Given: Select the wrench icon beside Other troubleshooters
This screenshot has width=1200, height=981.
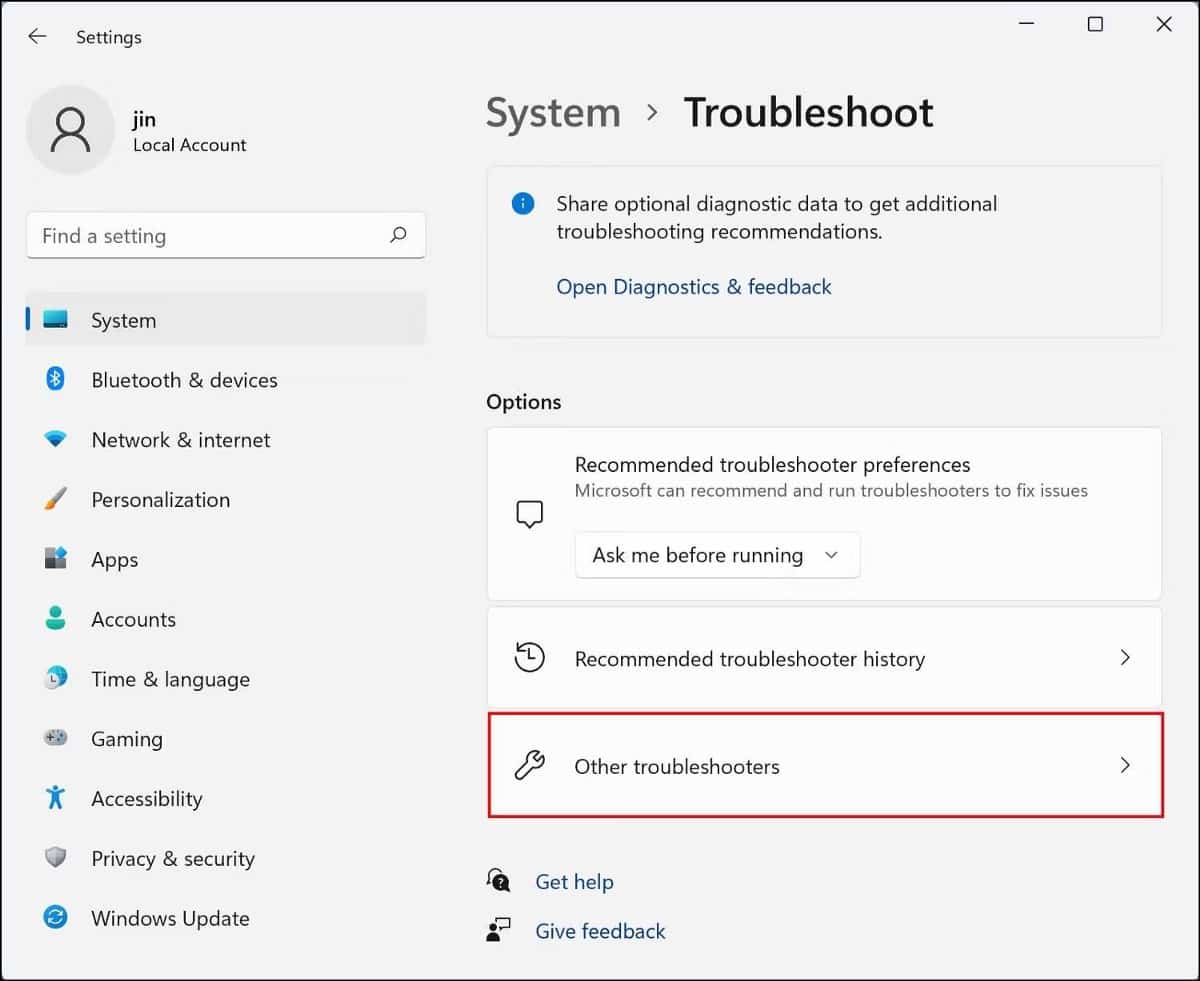Looking at the screenshot, I should [528, 765].
